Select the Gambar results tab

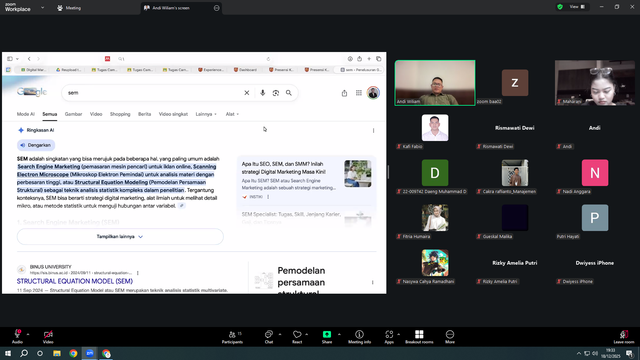click(73, 114)
